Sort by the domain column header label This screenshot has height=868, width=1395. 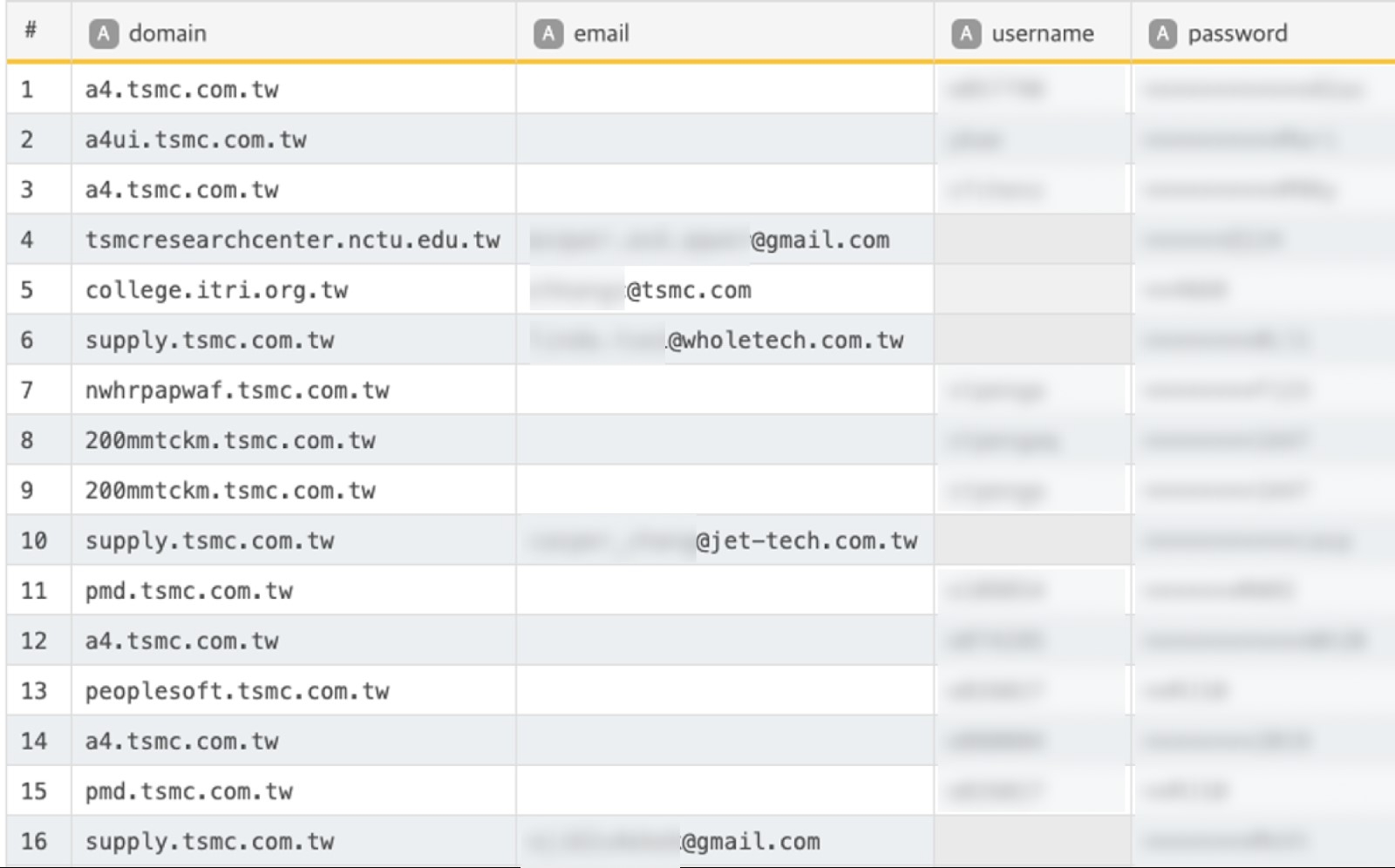(167, 34)
